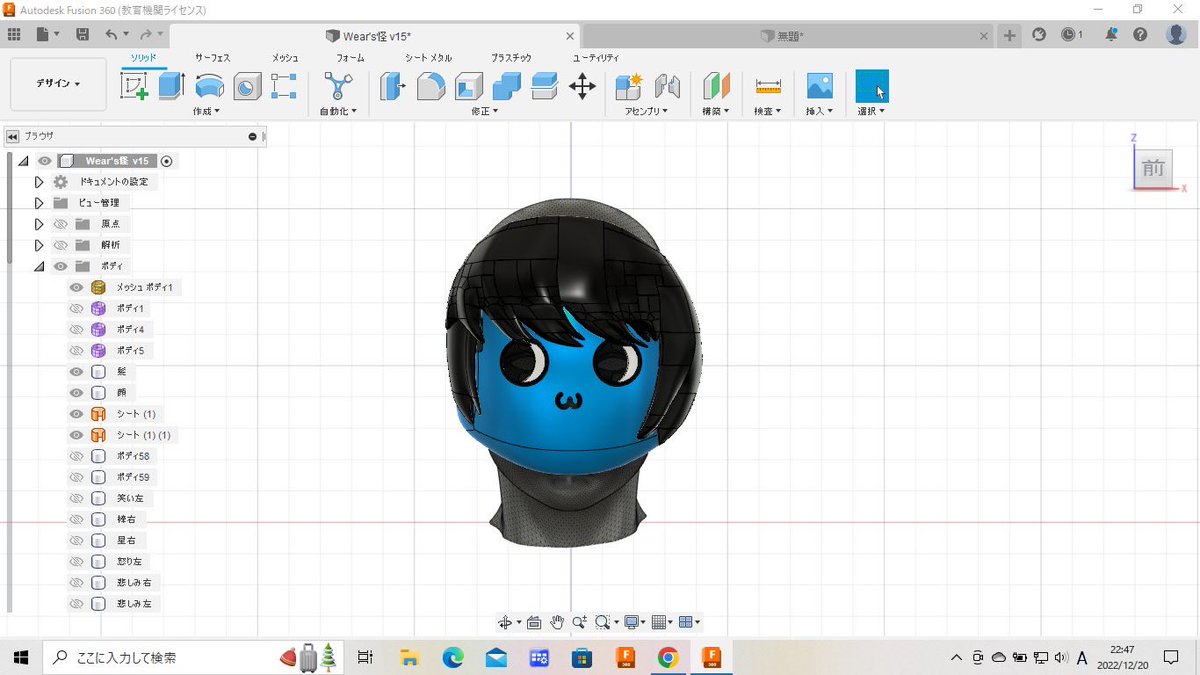Viewport: 1200px width, 675px height.
Task: Hide the 顔 body
Action: (76, 392)
